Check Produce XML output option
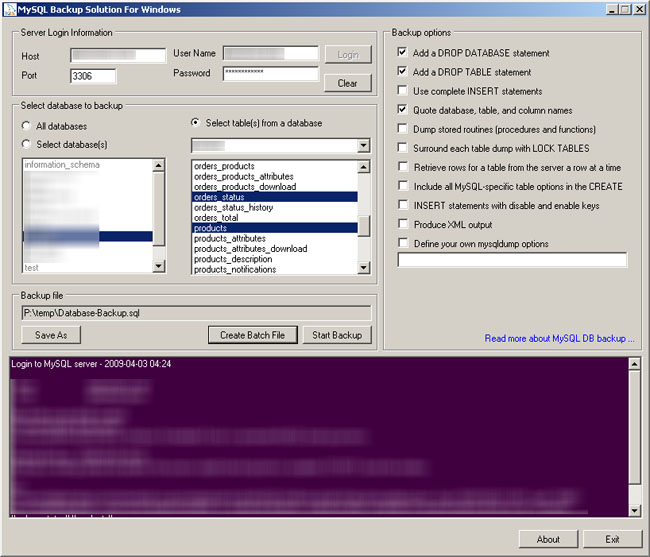650x557 pixels. coord(403,224)
